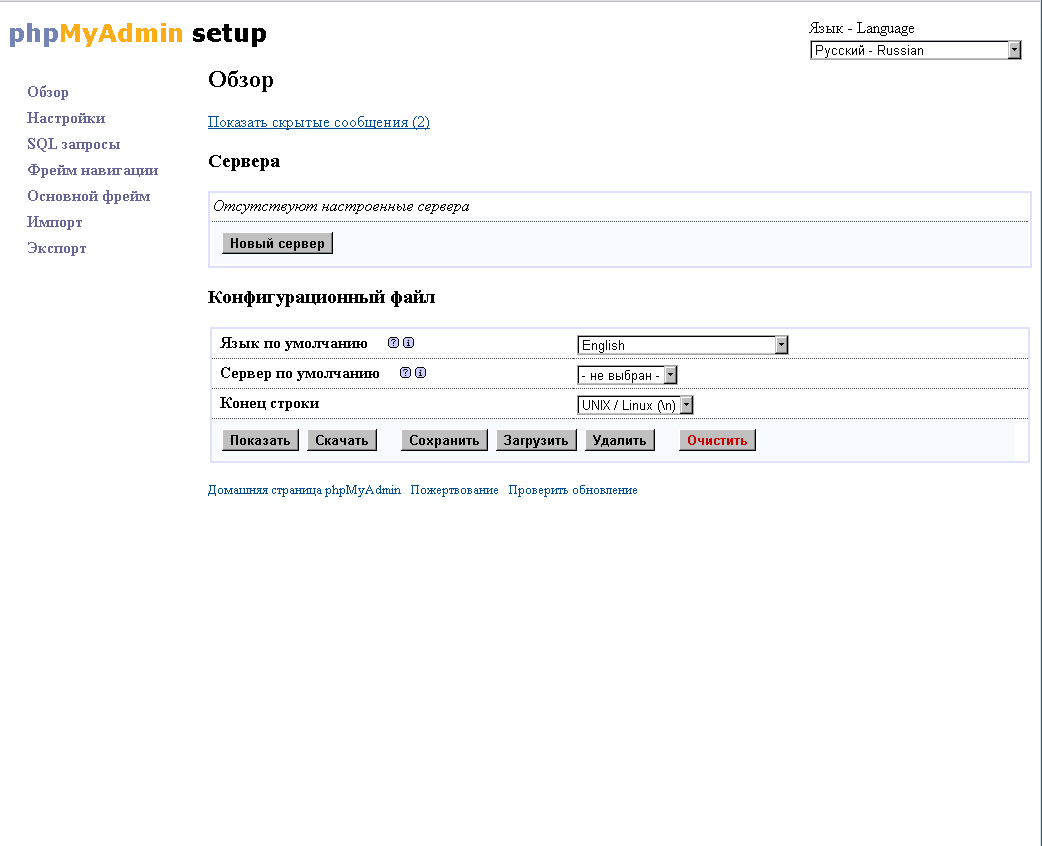Open help icon for Язык по умолчанию
Image resolution: width=1042 pixels, height=846 pixels.
click(x=393, y=343)
